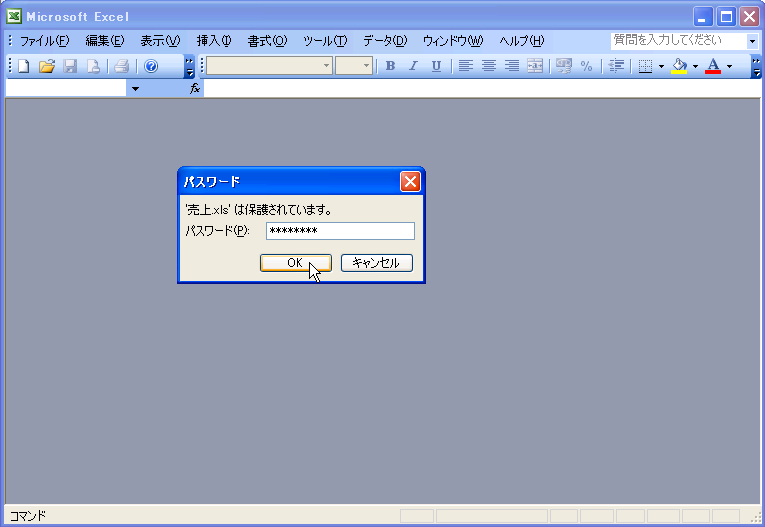Viewport: 765px width, 527px height.
Task: Open the 書式(O) menu
Action: tap(267, 41)
